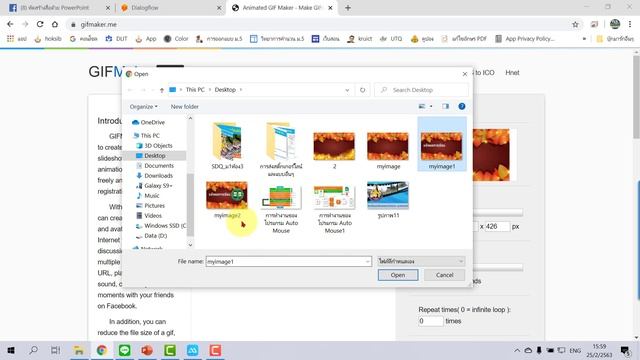
Task: Open the taskbar search icon
Action: point(33,350)
